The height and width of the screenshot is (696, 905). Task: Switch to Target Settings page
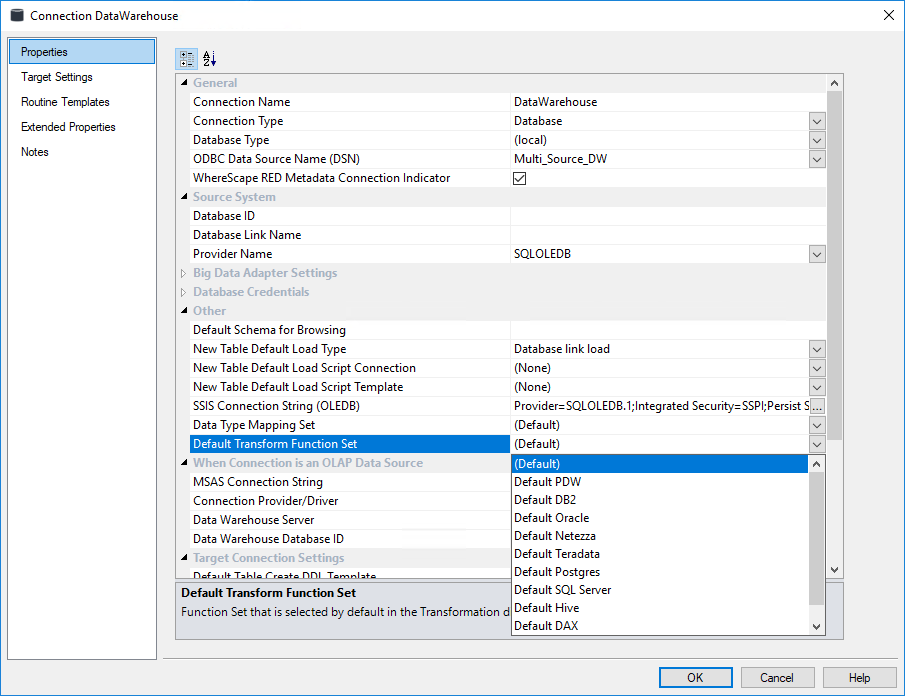pos(57,77)
